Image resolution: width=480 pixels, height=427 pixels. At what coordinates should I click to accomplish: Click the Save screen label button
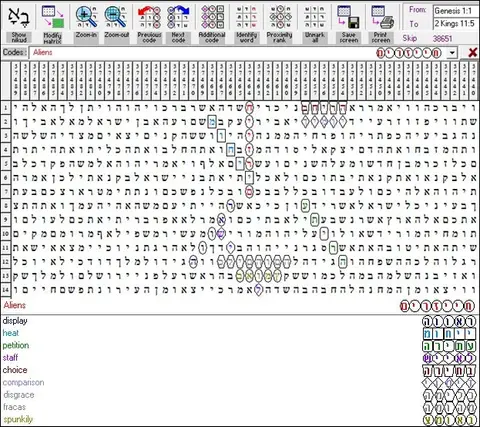click(348, 38)
